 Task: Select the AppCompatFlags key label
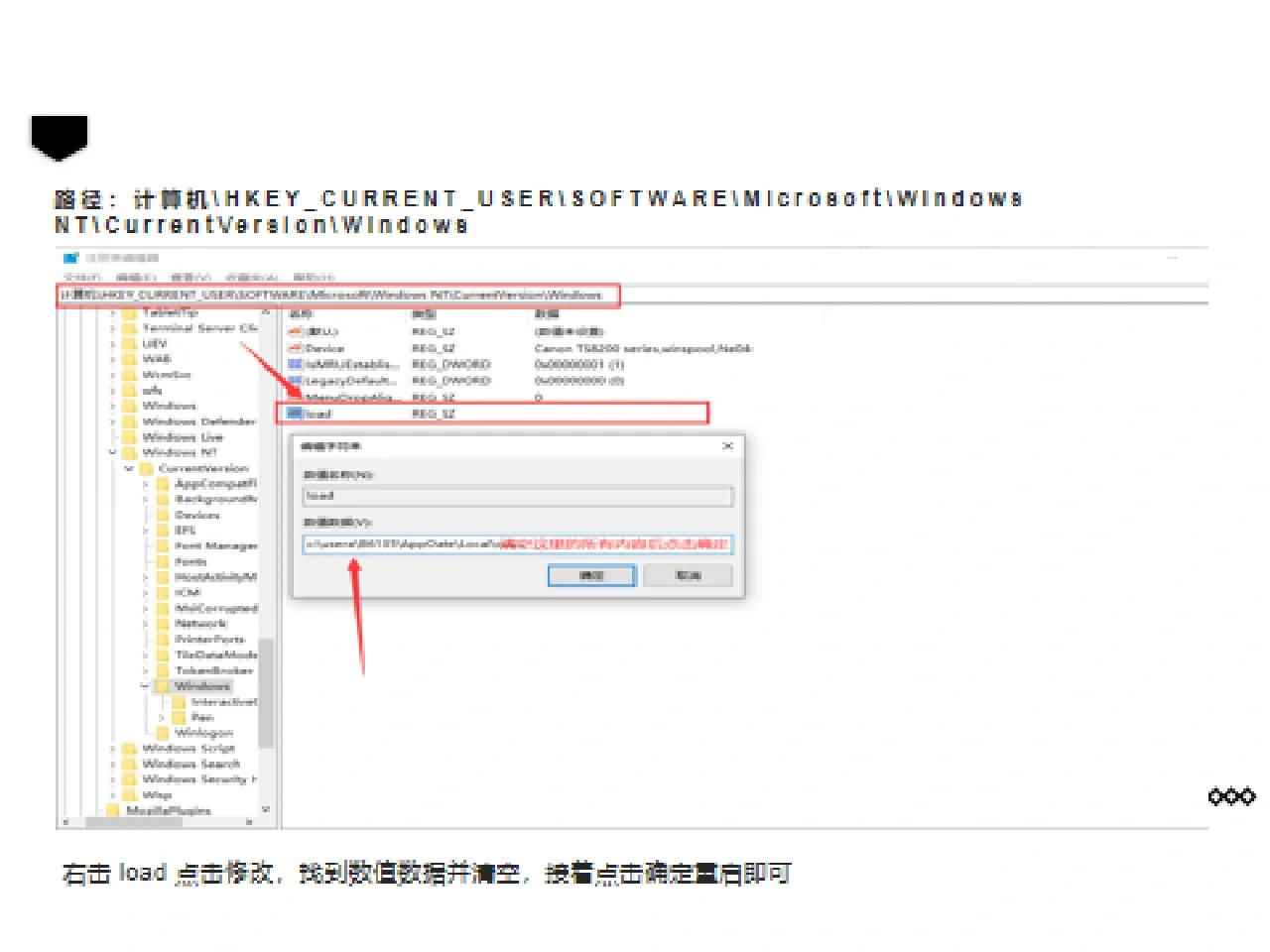point(215,484)
